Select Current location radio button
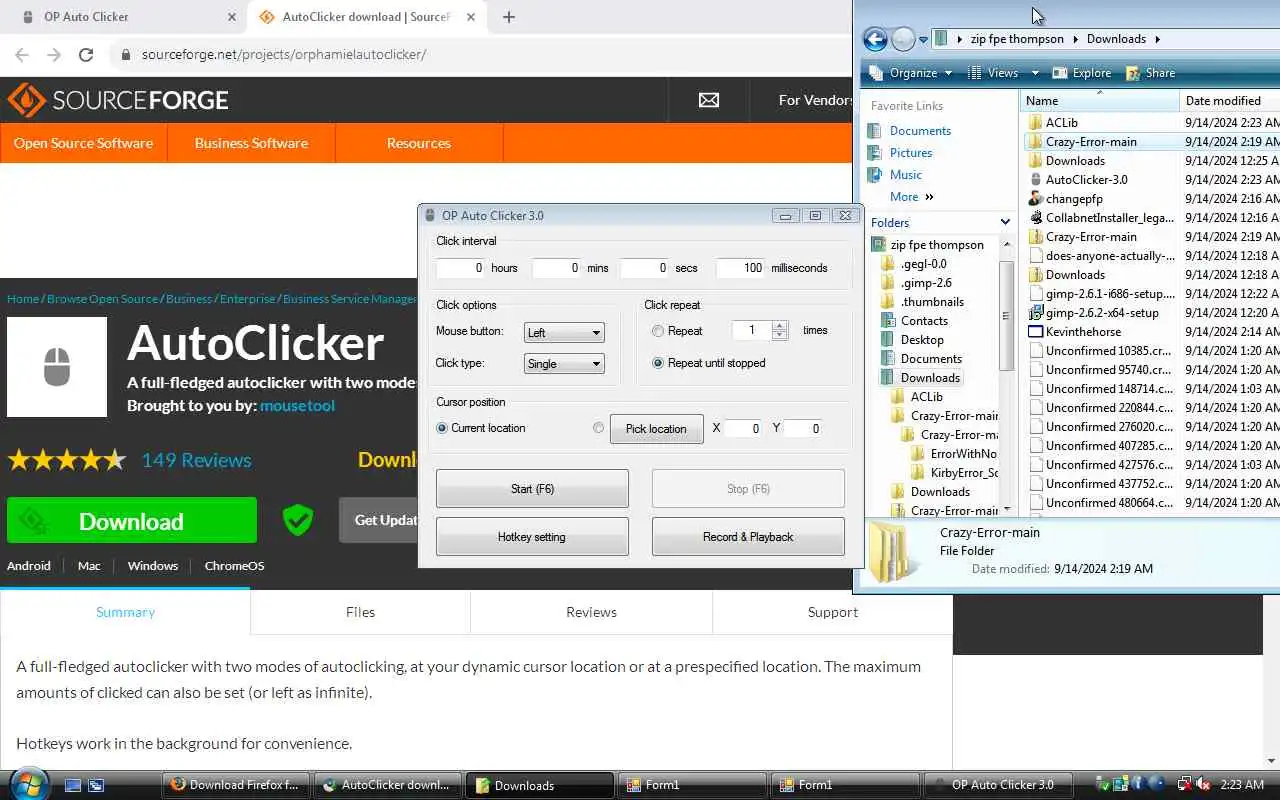 pos(442,428)
